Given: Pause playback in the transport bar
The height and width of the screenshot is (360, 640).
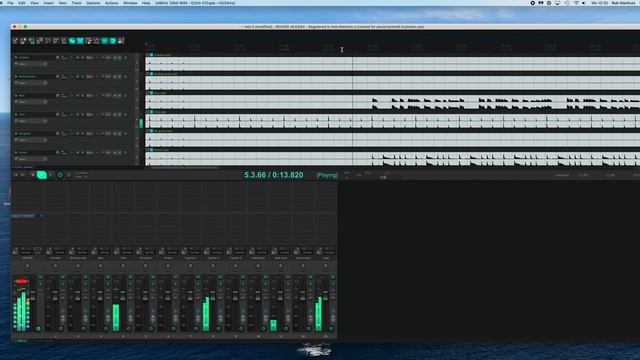Looking at the screenshot, I should [51, 175].
